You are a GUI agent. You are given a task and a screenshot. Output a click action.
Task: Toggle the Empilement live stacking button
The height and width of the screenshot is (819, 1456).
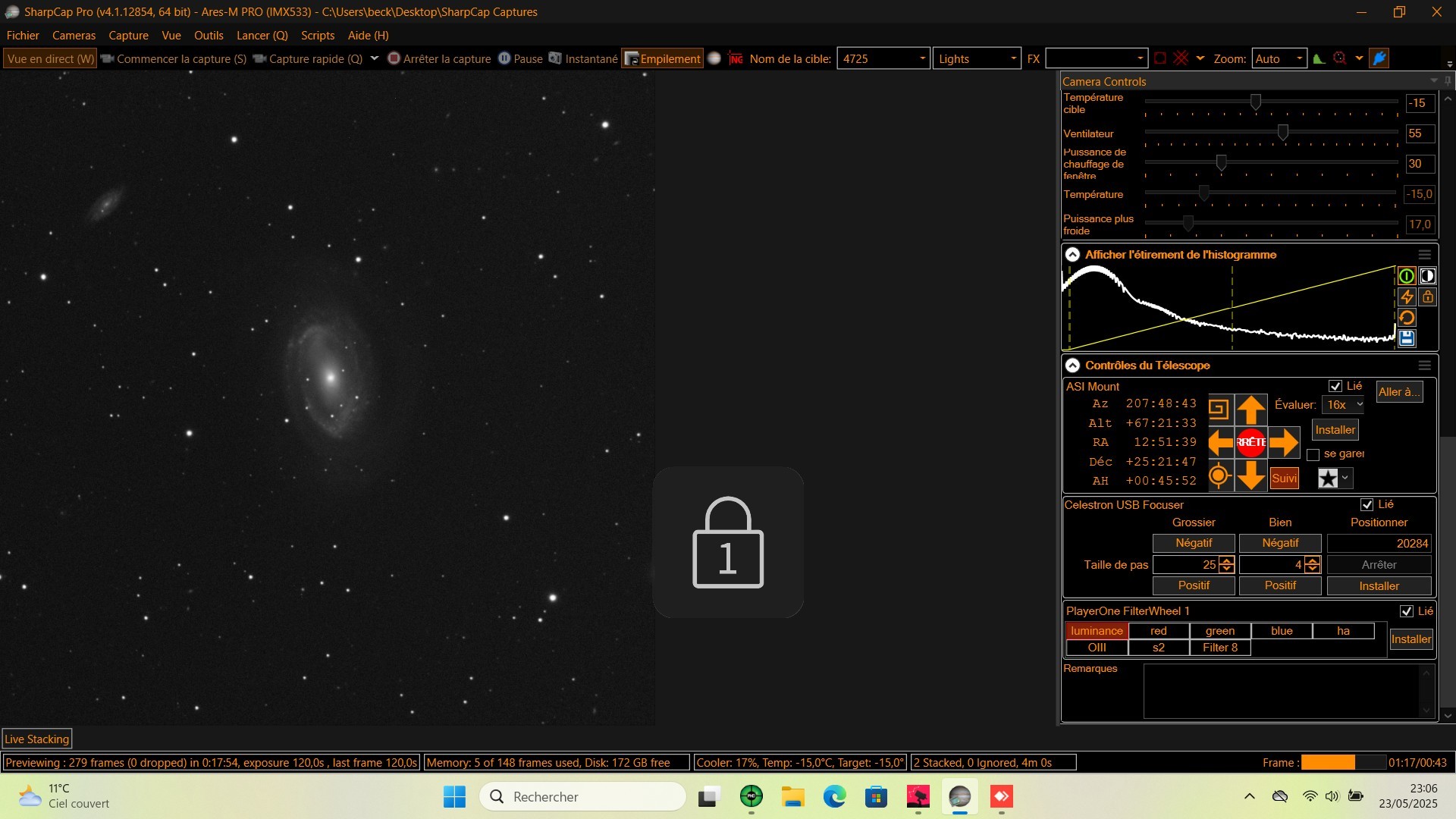pyautogui.click(x=663, y=58)
